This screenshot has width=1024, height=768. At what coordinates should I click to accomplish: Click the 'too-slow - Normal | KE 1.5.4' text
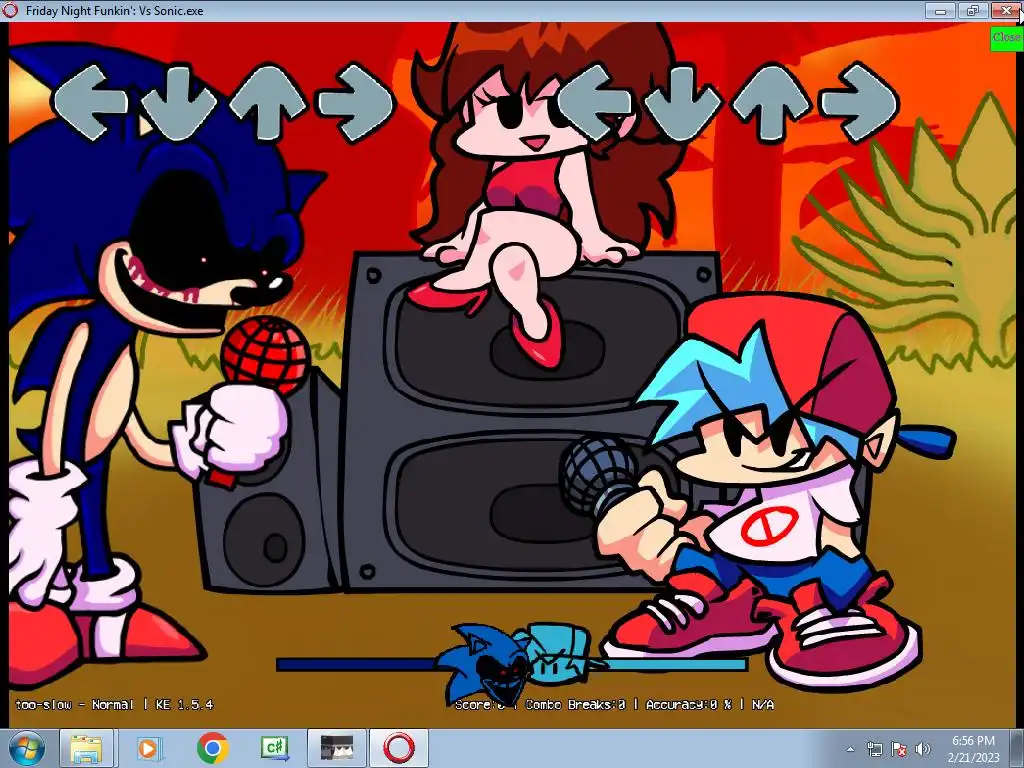point(114,705)
